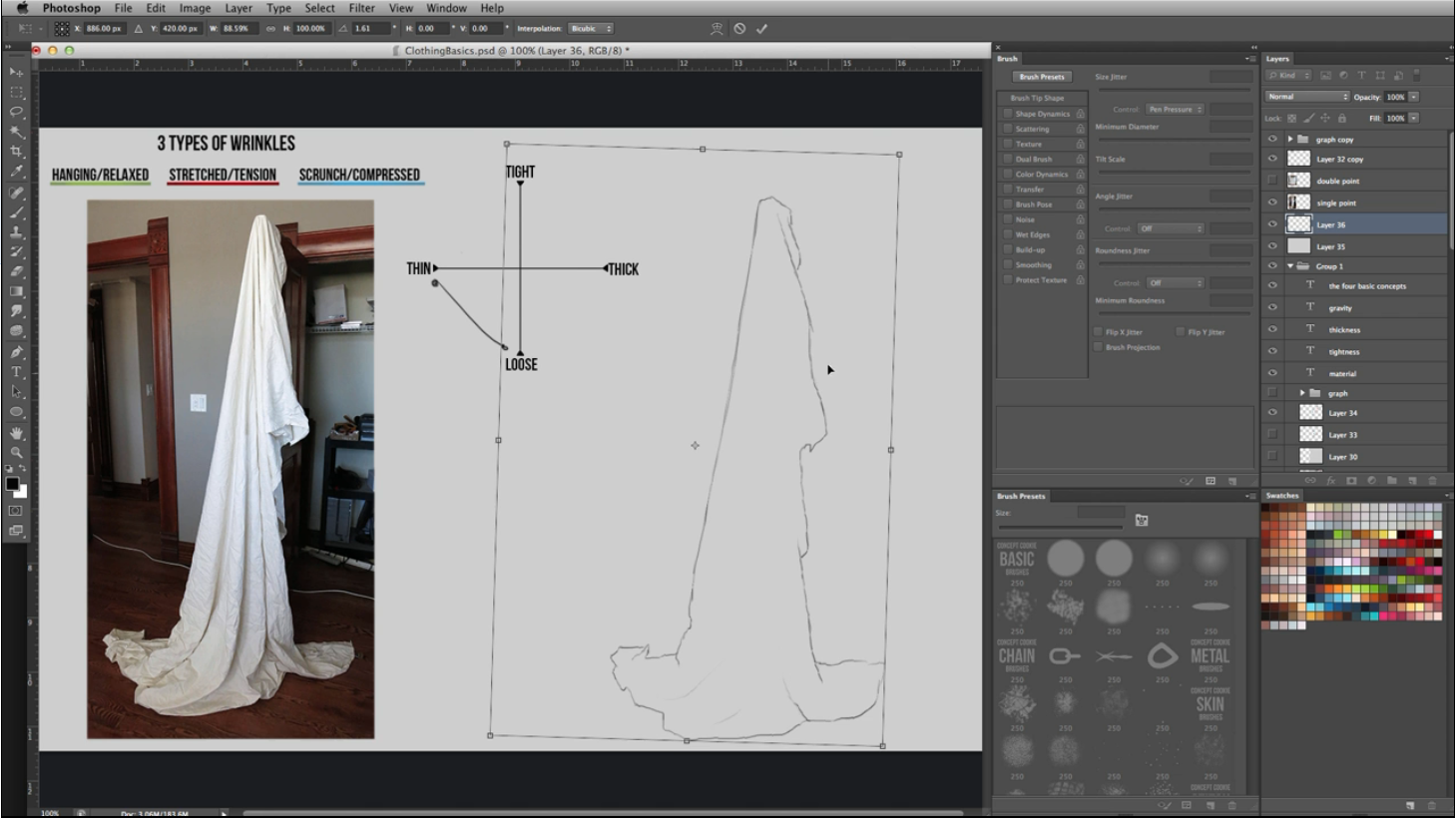Show the double point layer
The image size is (1456, 820).
click(x=1272, y=181)
